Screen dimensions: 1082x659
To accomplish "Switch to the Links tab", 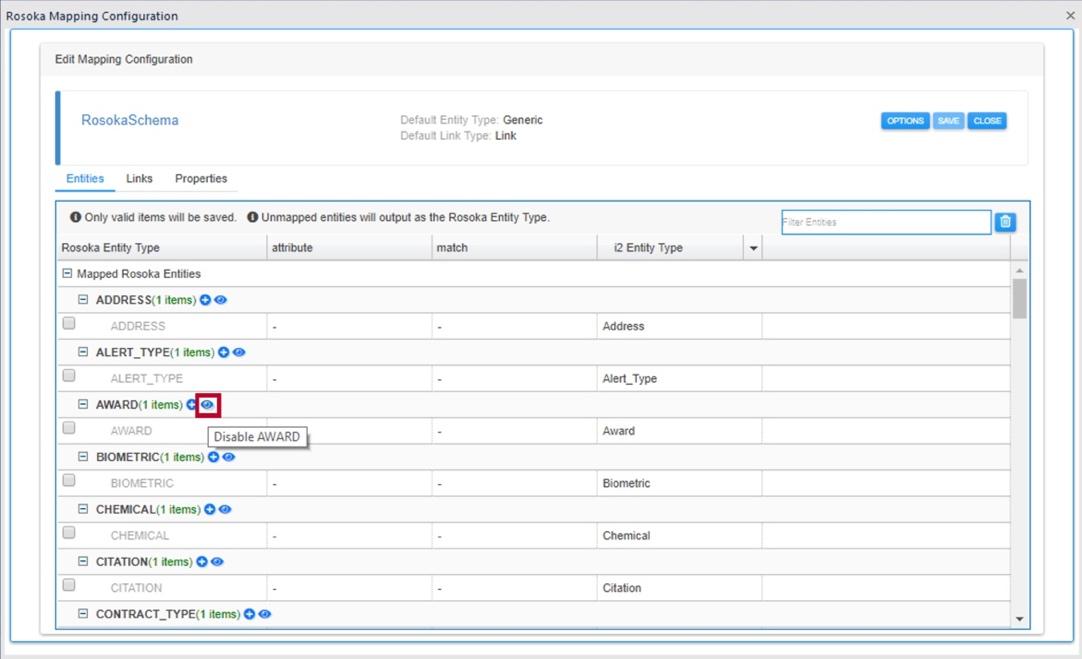I will click(x=139, y=178).
